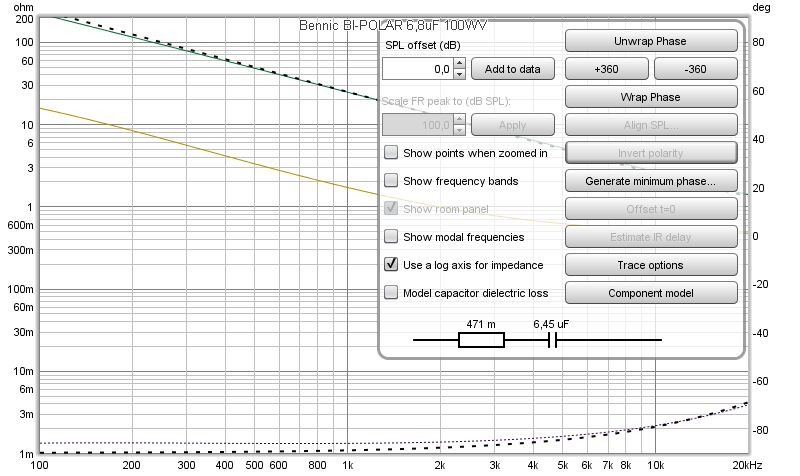Click the 20kHz axis label
This screenshot has width=800, height=476.
tap(747, 465)
